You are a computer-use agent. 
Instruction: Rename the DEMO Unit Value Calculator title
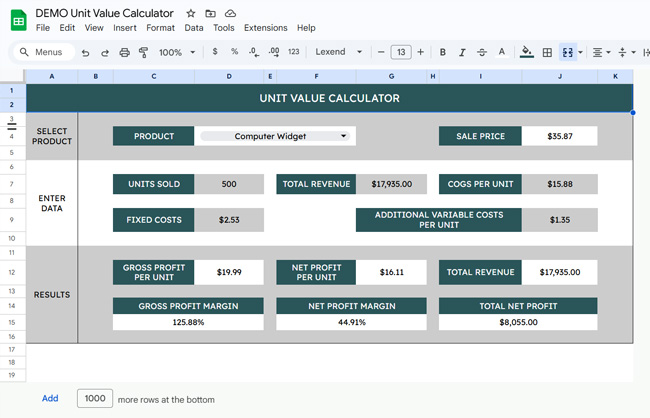(x=104, y=13)
